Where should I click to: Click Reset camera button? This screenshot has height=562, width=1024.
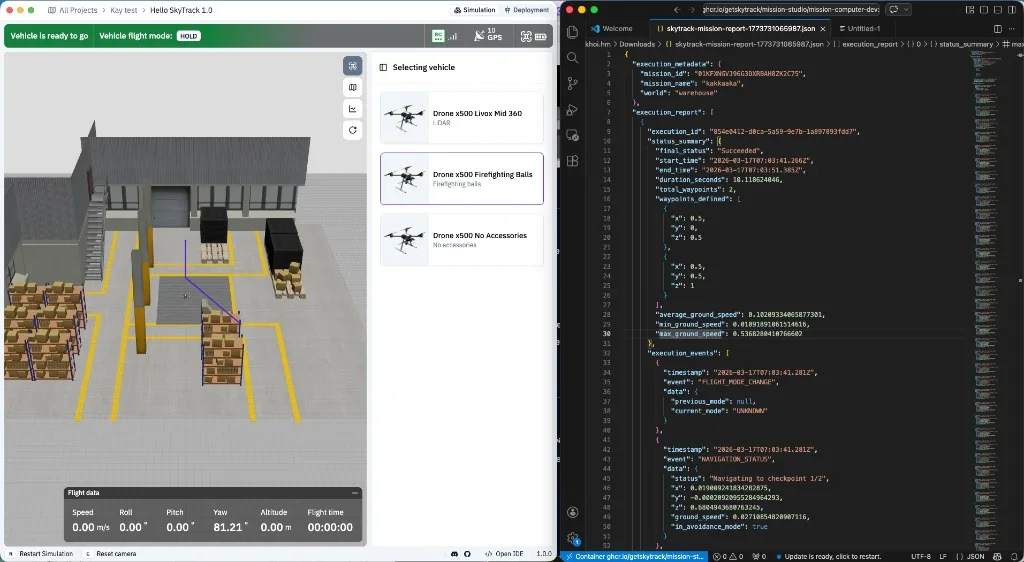[x=110, y=554]
